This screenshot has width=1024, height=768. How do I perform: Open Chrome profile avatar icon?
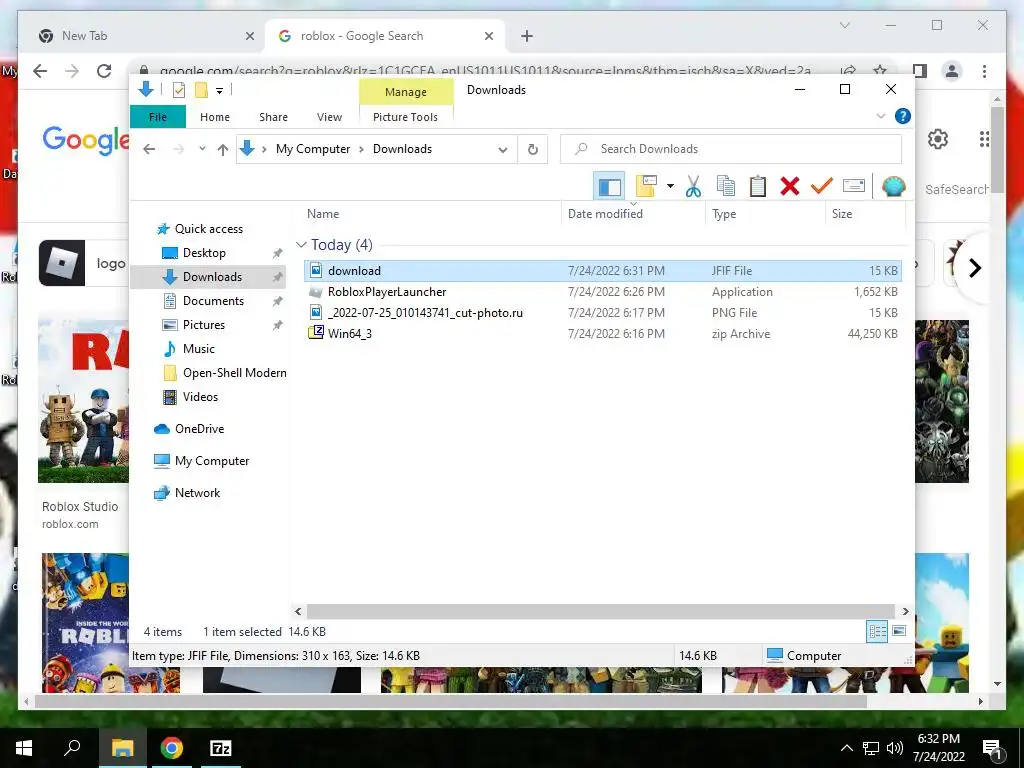tap(952, 71)
